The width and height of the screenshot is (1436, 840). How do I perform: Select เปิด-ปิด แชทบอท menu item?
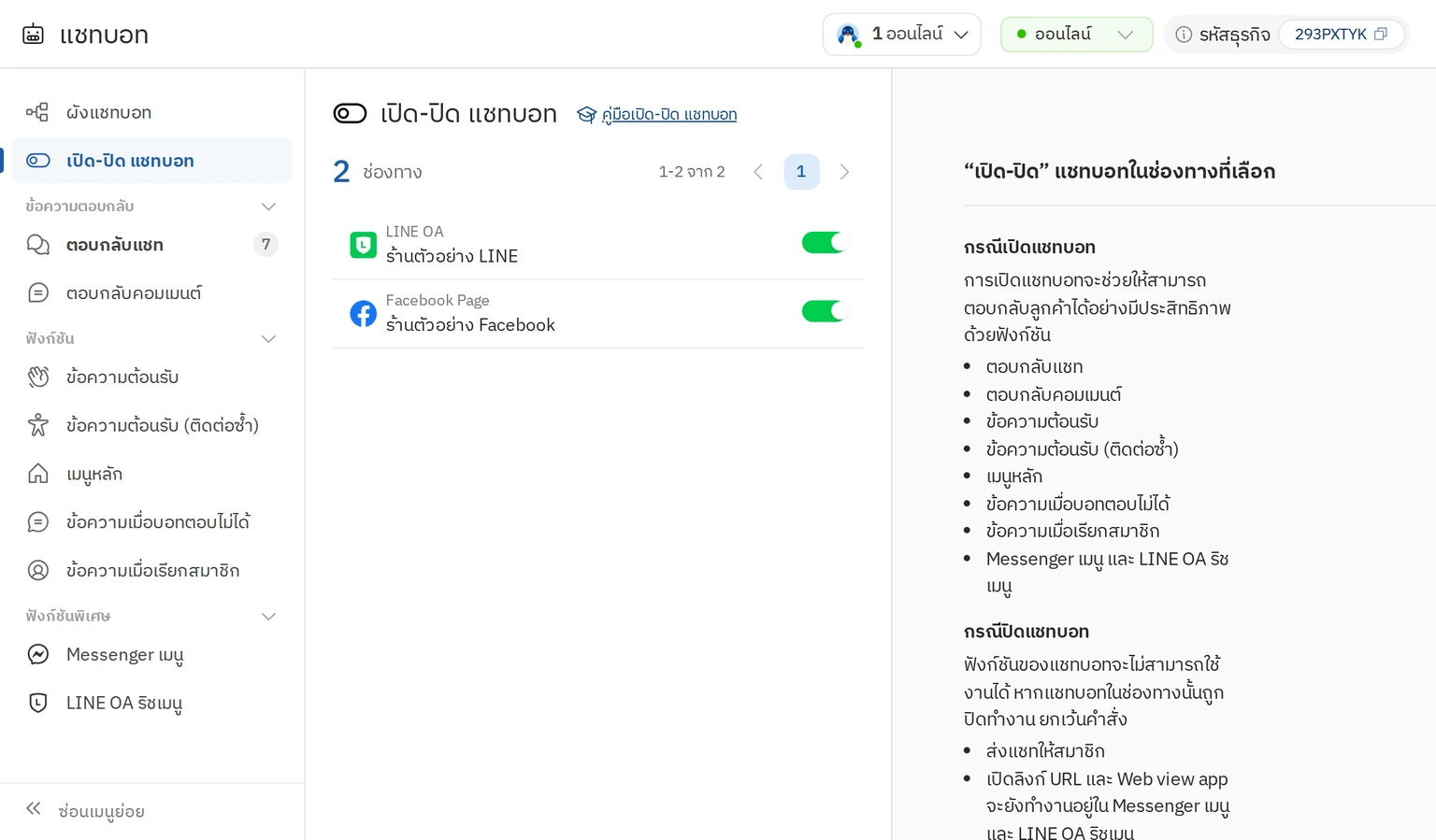pos(152,161)
